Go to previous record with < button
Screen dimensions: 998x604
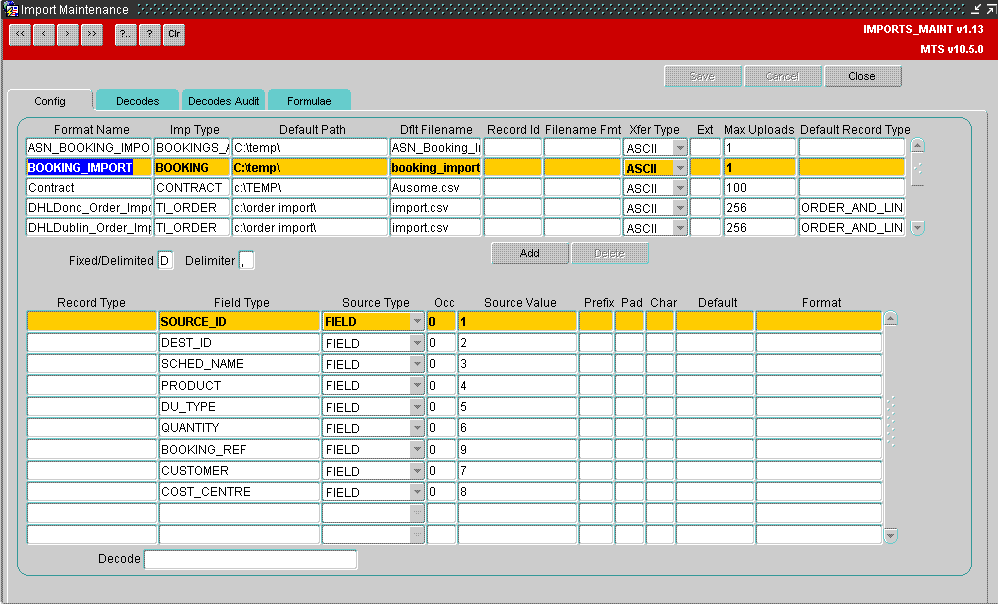point(44,34)
